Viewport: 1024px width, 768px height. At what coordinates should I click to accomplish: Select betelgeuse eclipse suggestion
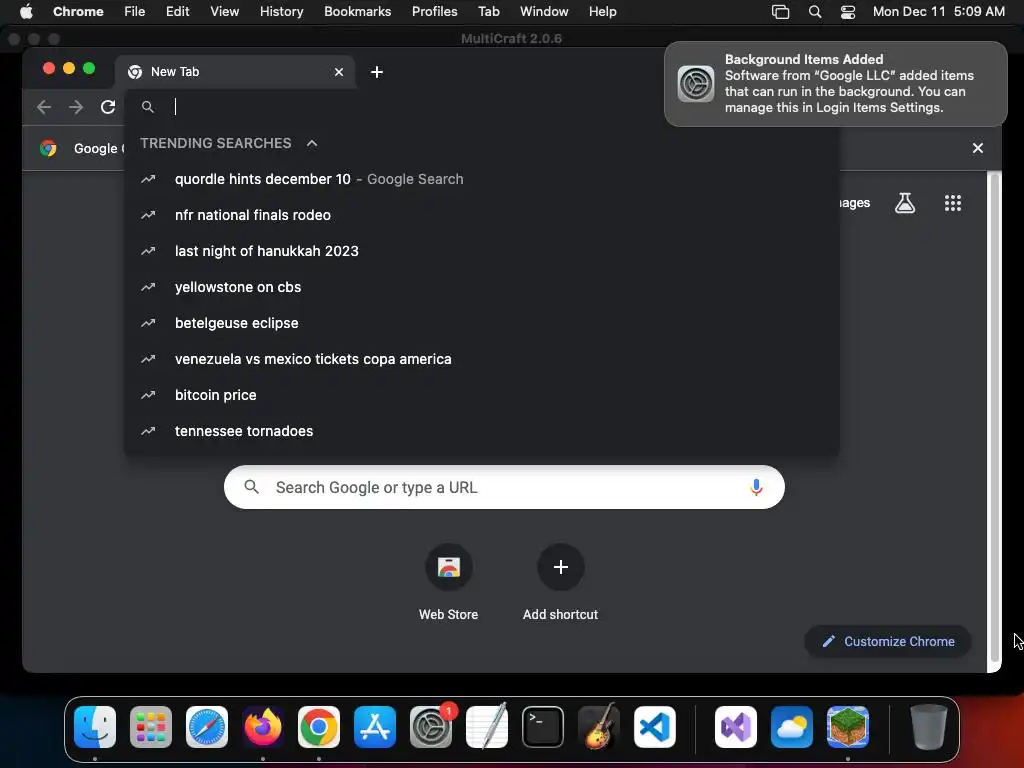482,323
